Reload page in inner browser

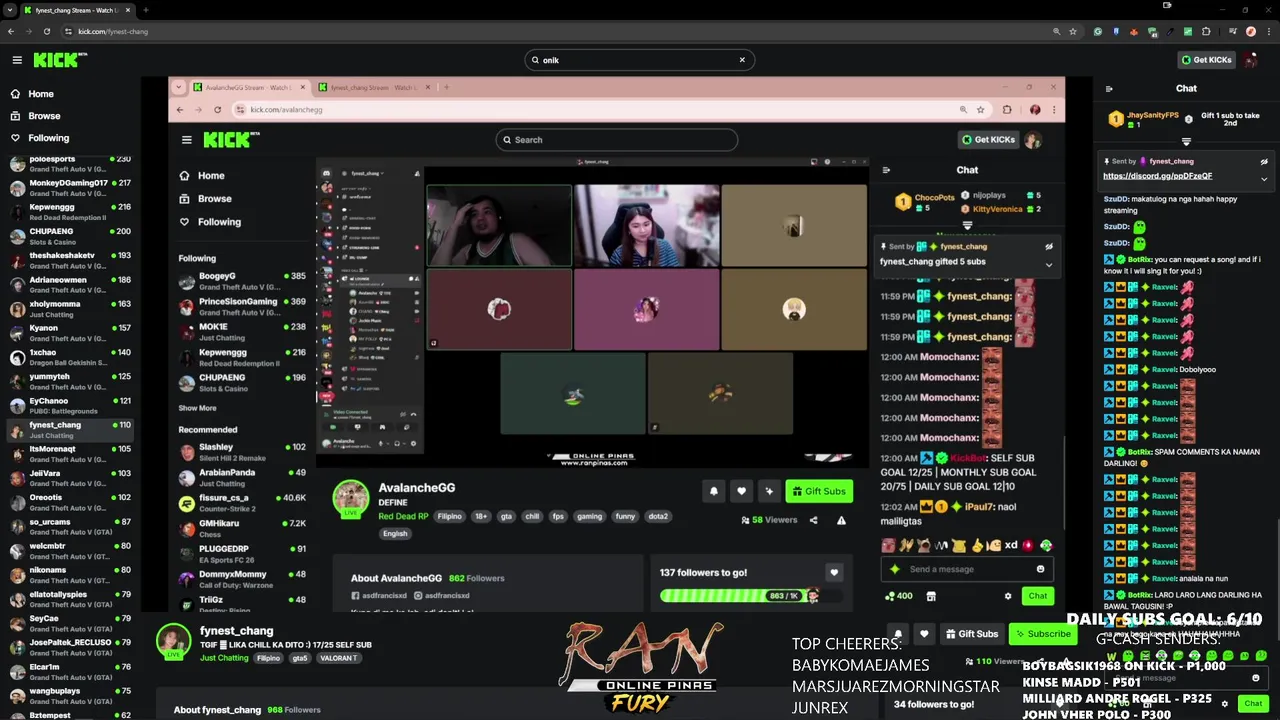tap(217, 110)
